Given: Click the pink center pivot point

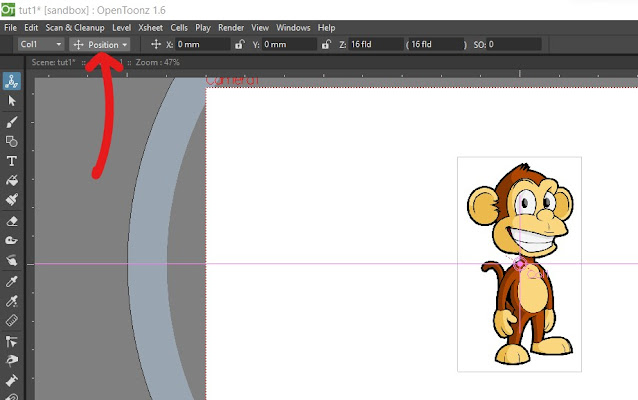Looking at the screenshot, I should [520, 264].
